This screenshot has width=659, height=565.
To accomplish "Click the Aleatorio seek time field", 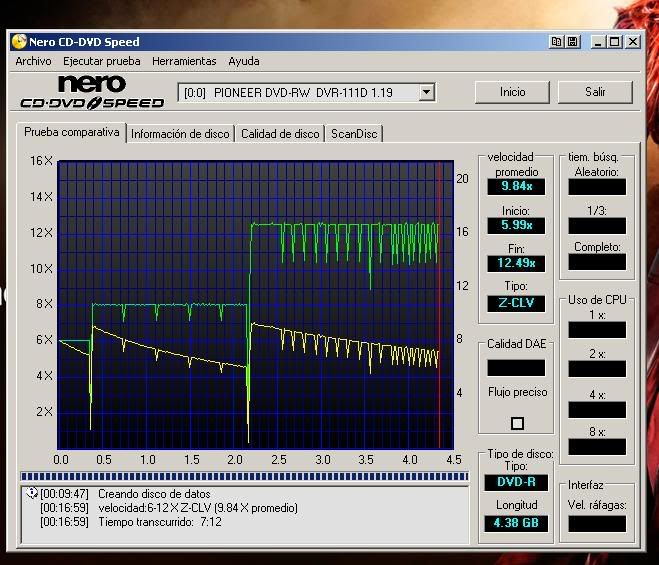I will pos(597,187).
